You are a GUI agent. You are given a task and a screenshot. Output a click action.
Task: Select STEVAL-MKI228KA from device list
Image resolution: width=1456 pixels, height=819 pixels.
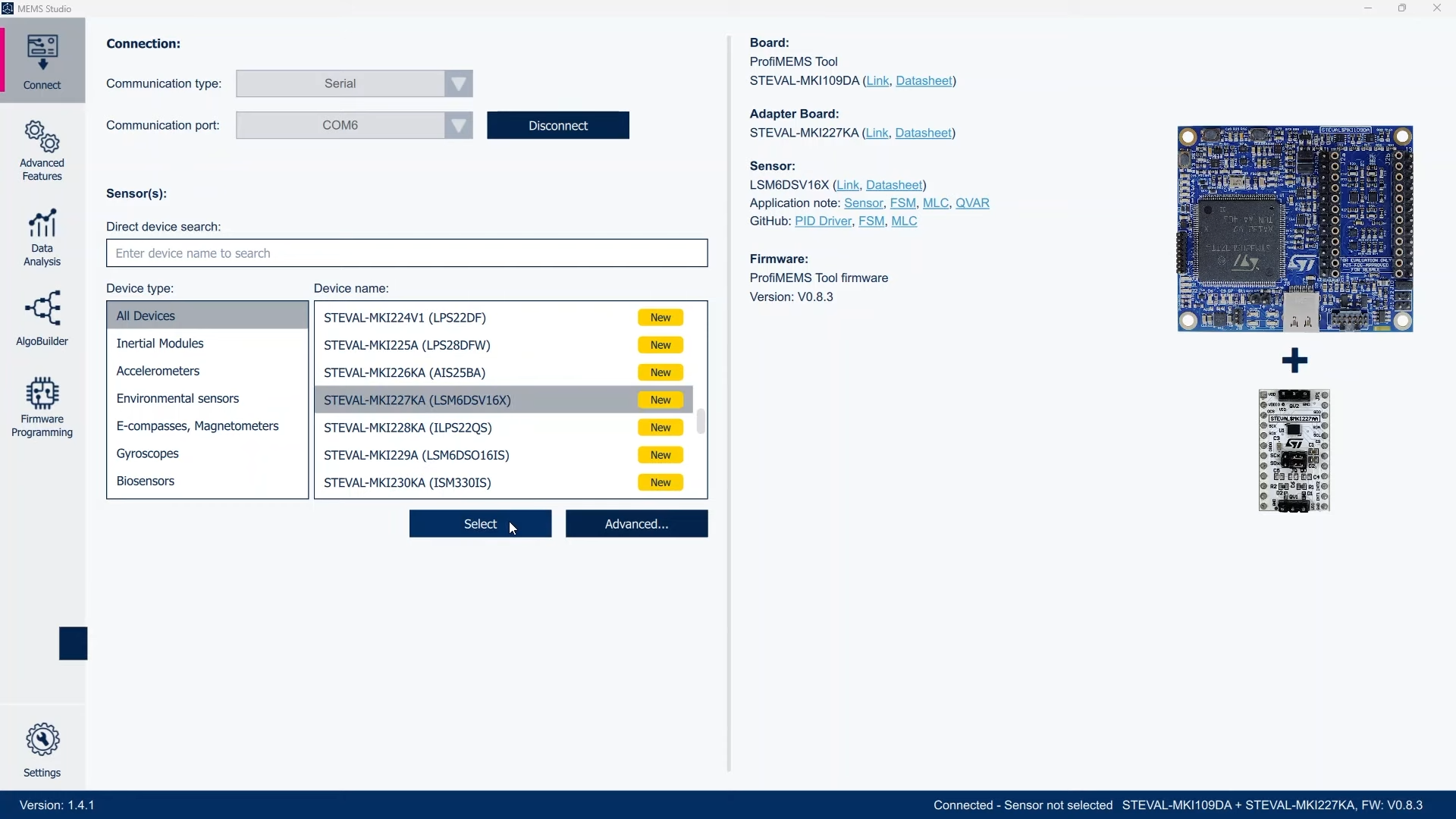[406, 428]
